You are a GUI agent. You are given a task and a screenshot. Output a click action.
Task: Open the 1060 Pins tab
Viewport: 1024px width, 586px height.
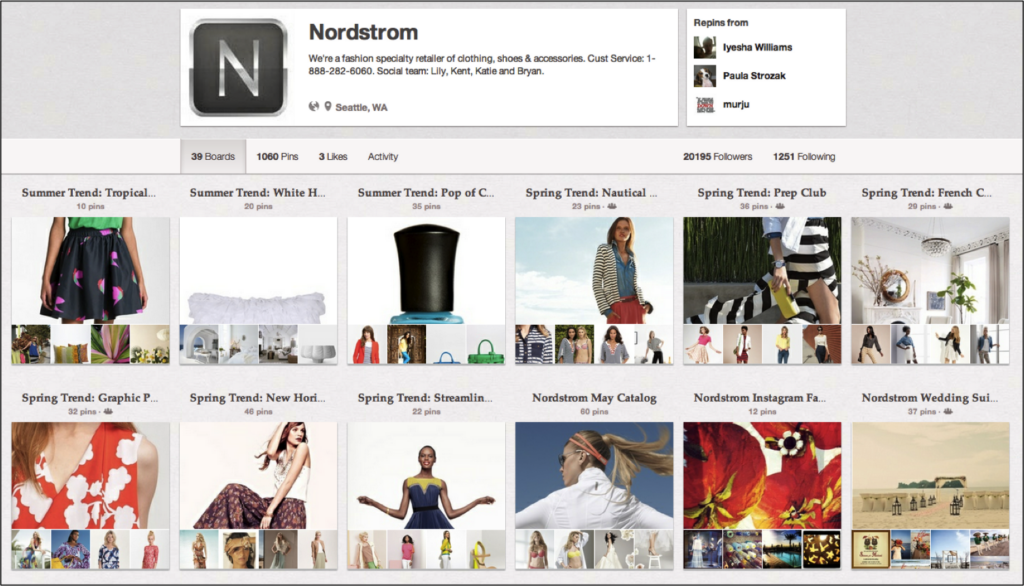pyautogui.click(x=277, y=157)
